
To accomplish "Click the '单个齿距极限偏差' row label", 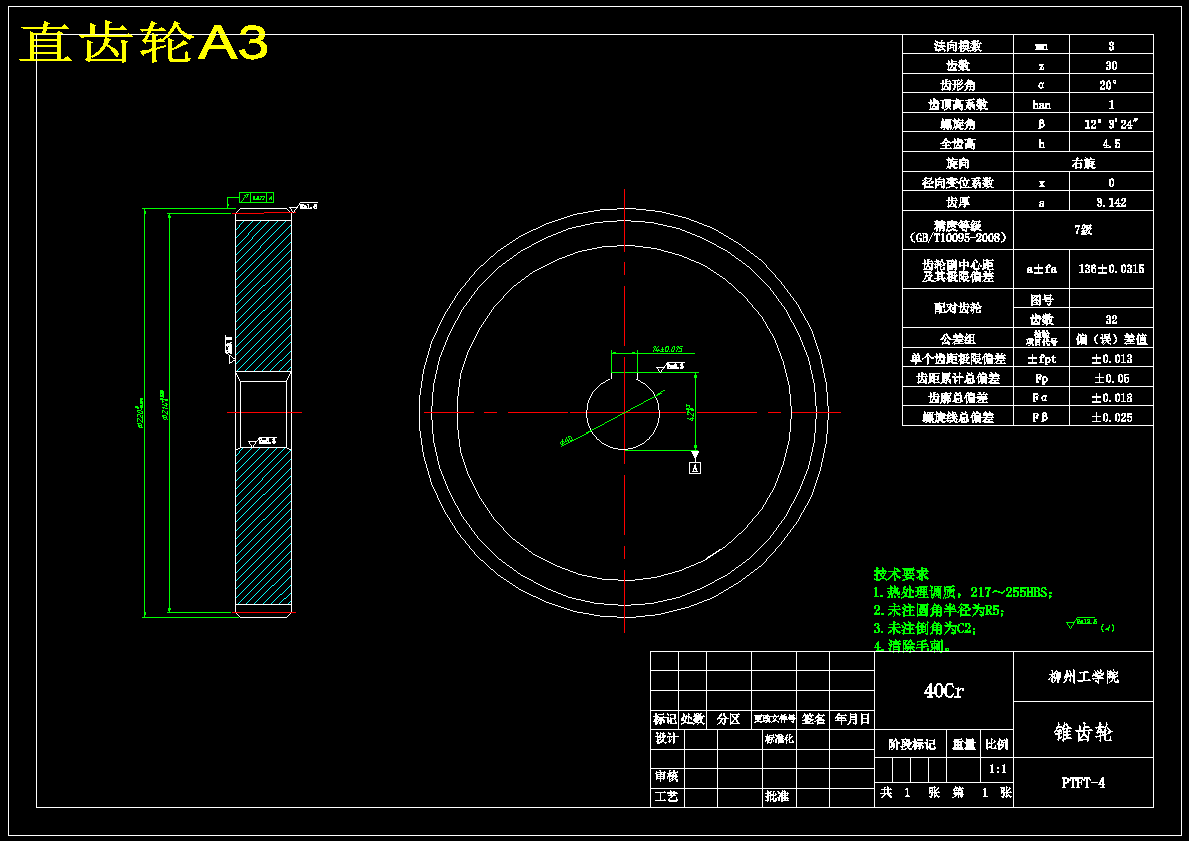I will 958,359.
